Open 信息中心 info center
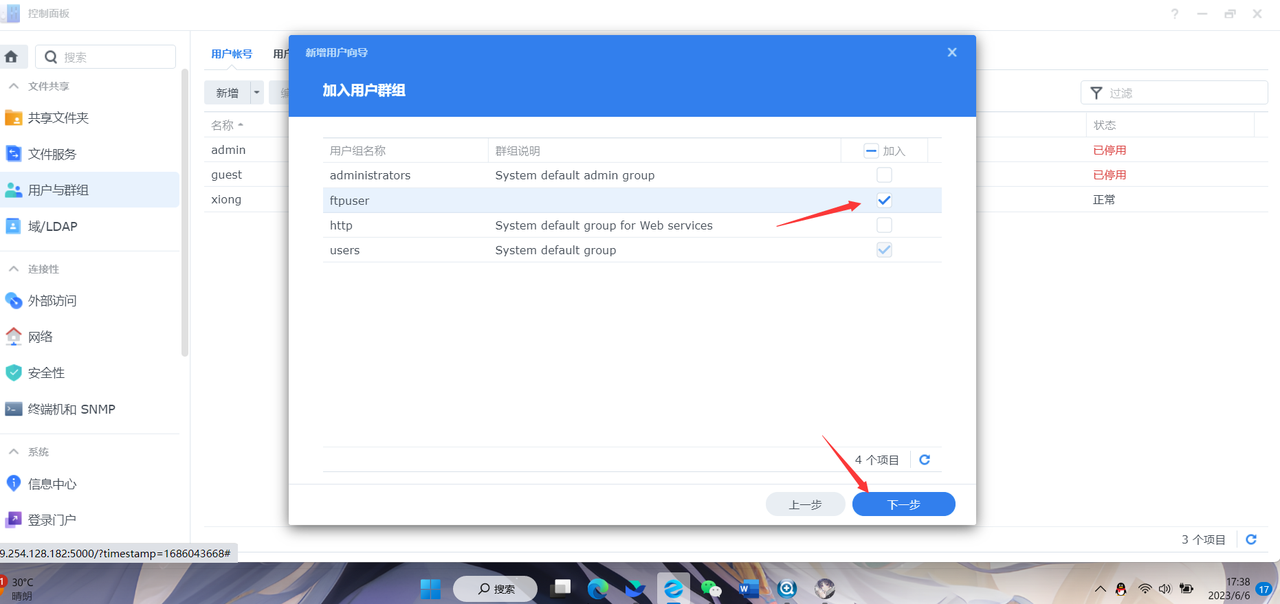1280x604 pixels. pyautogui.click(x=52, y=484)
